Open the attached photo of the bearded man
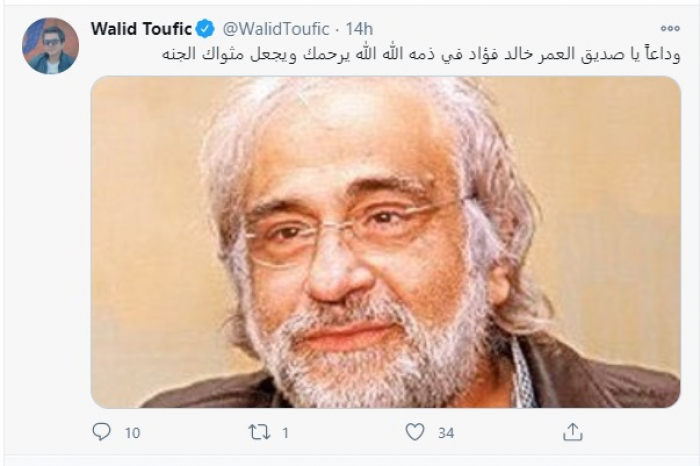 pyautogui.click(x=386, y=242)
